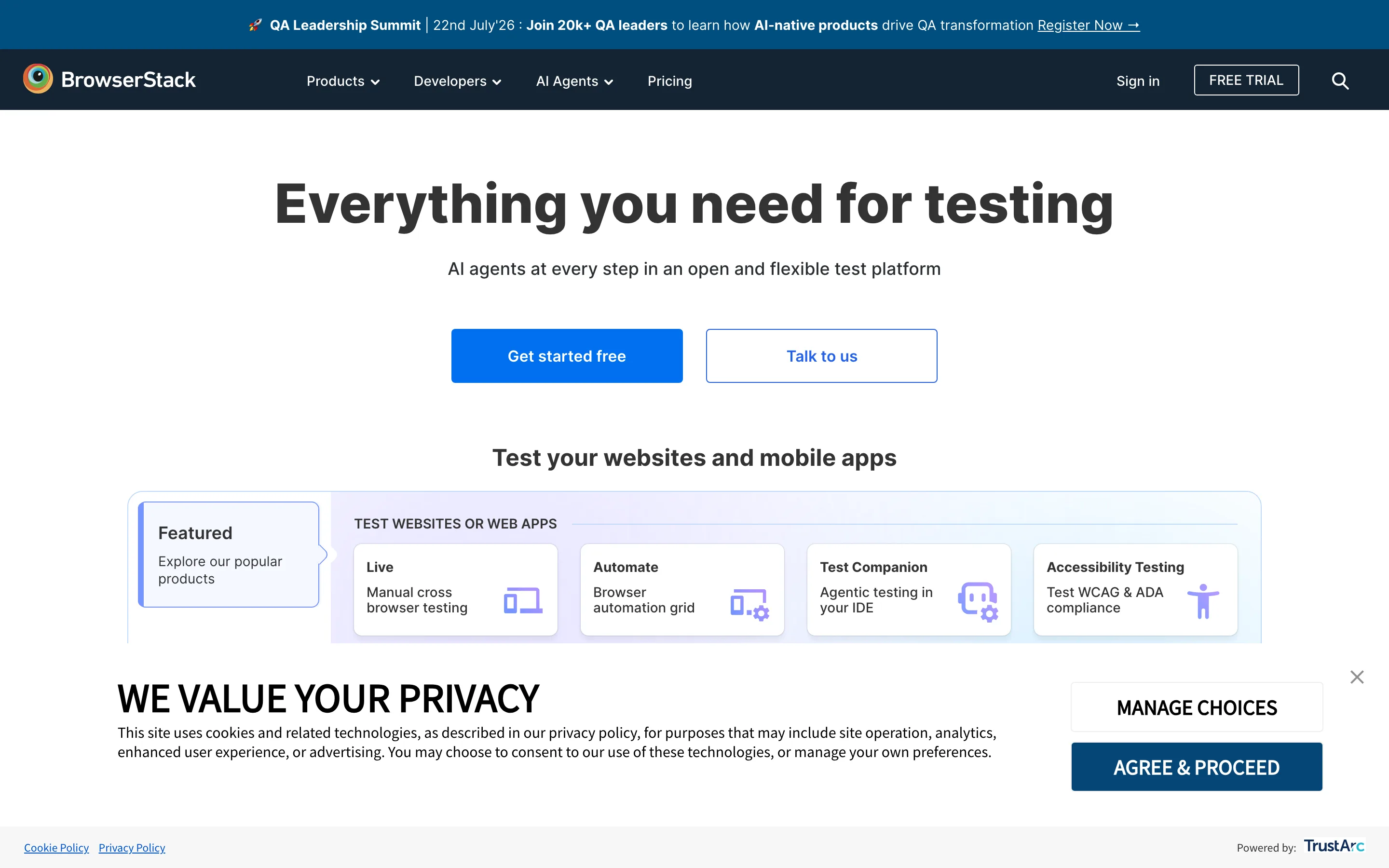Open the Cookie Policy link
1389x868 pixels.
coord(56,847)
